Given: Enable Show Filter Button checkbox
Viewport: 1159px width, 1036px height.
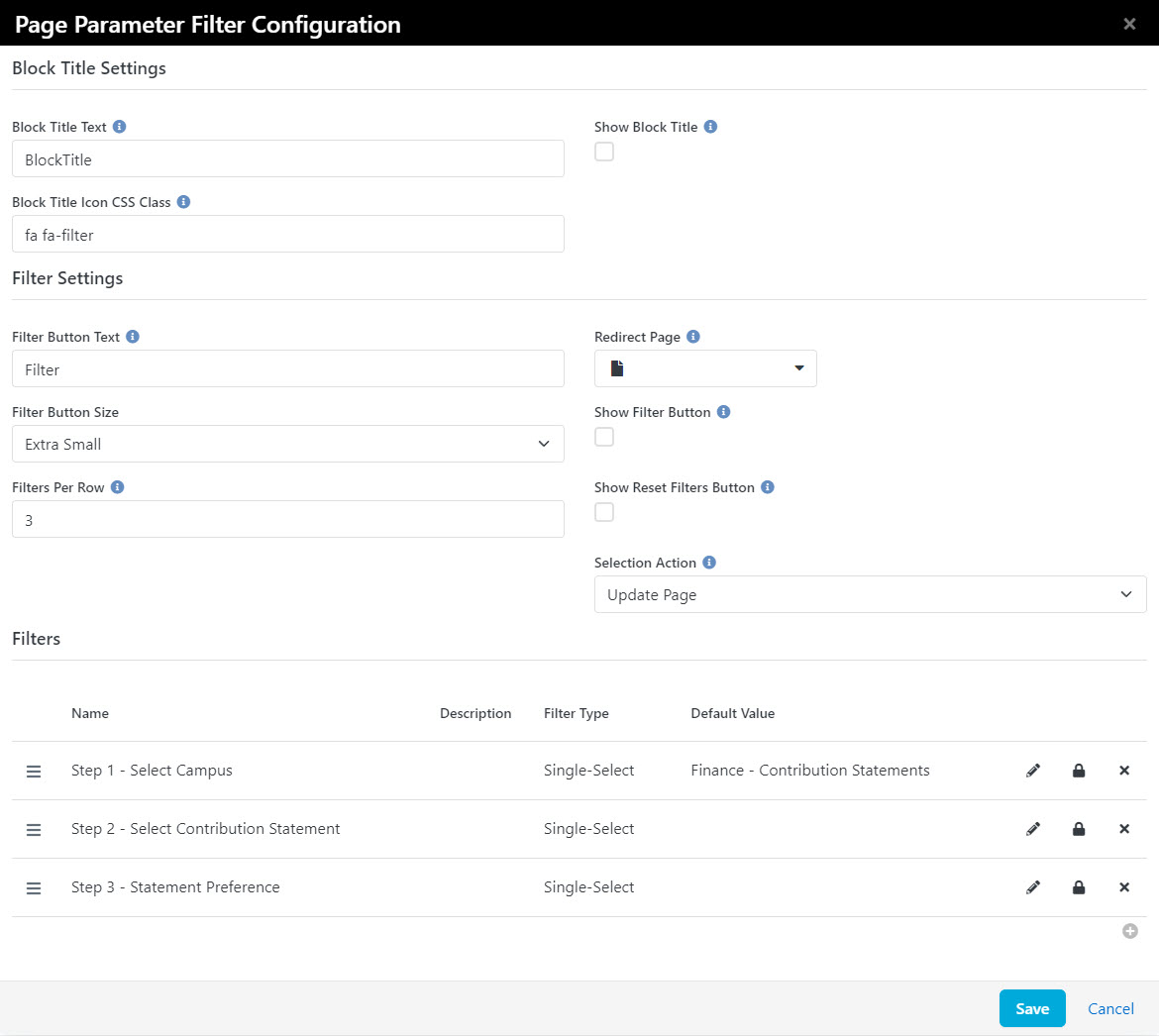Looking at the screenshot, I should 604,437.
